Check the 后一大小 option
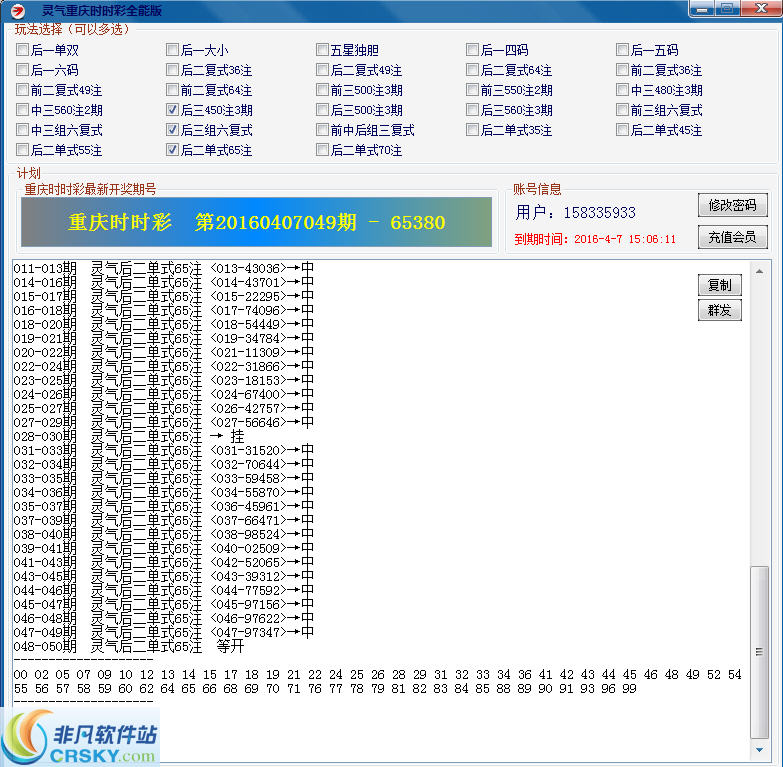This screenshot has height=767, width=783. click(172, 49)
